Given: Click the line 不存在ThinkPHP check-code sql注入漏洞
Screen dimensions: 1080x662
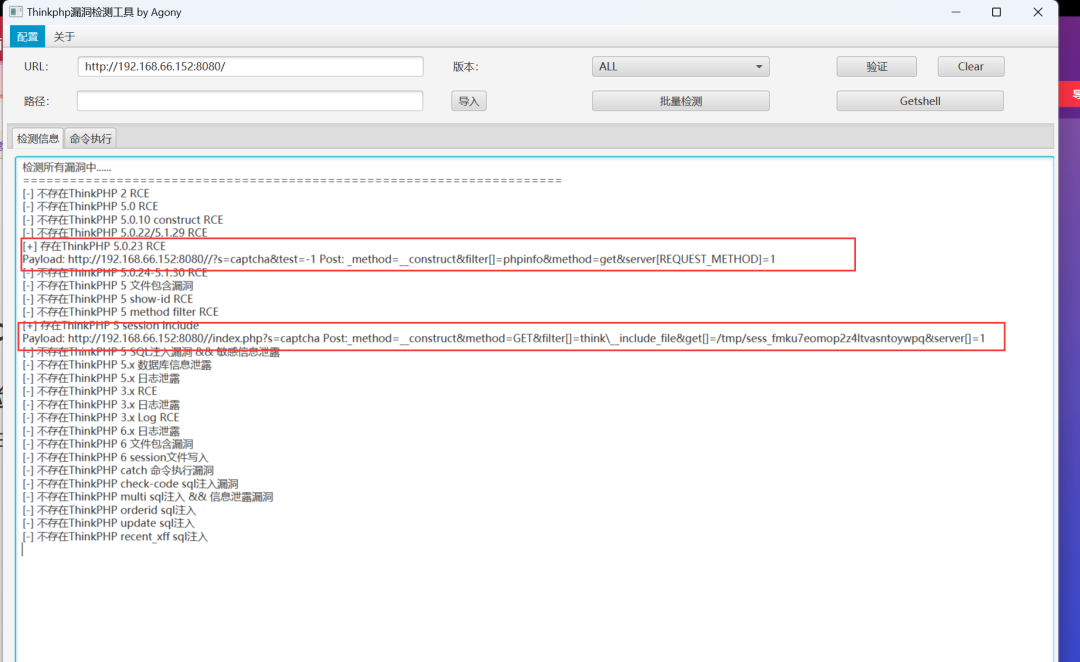Looking at the screenshot, I should tap(130, 484).
